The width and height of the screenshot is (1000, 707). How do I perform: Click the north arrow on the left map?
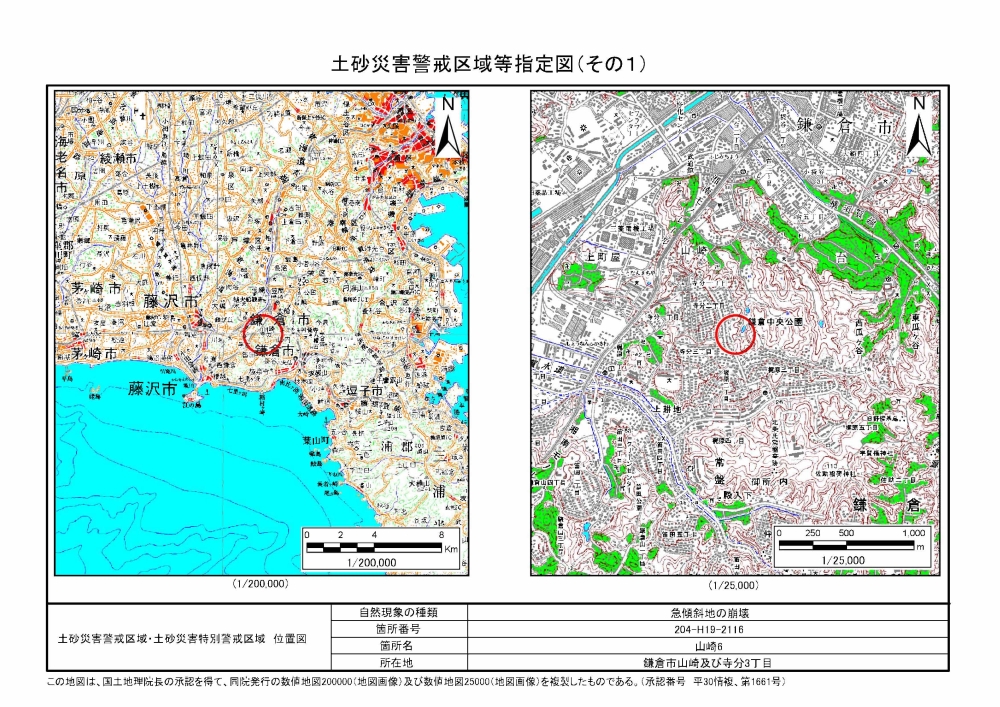[x=448, y=127]
